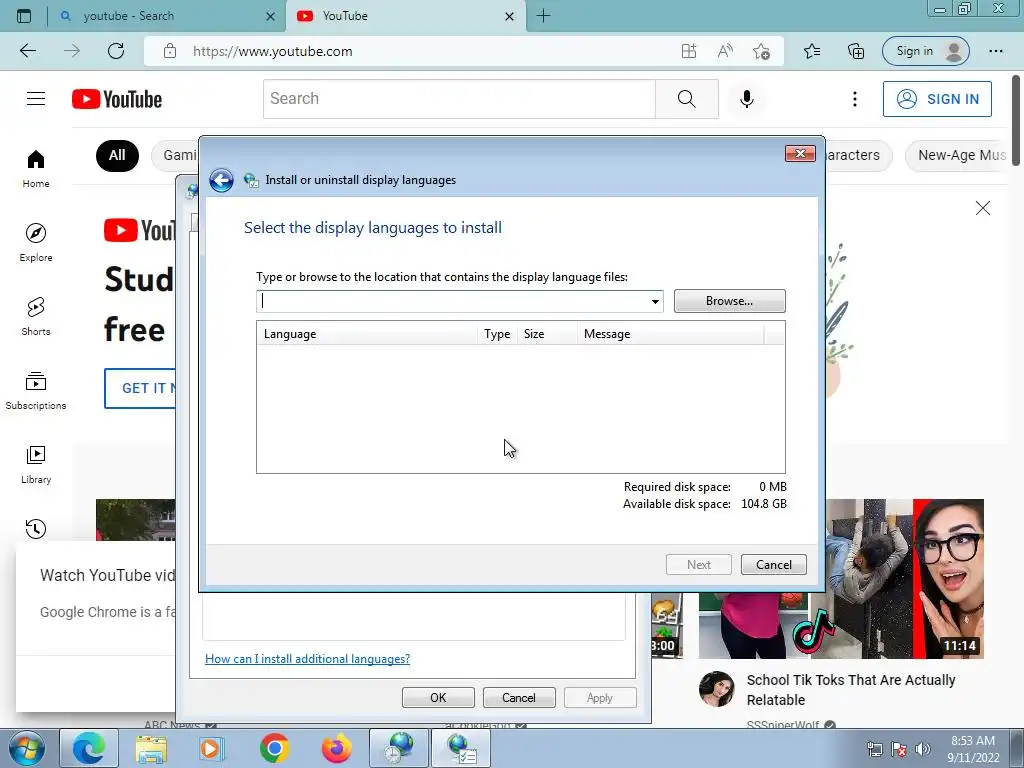Screen dimensions: 1024x768
Task: Open the 'How can I install additional languages?' link
Action: [308, 659]
